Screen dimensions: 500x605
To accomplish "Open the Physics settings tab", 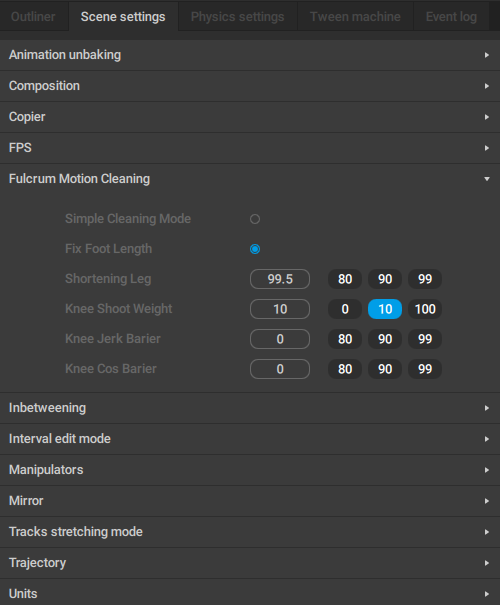I will pos(238,17).
